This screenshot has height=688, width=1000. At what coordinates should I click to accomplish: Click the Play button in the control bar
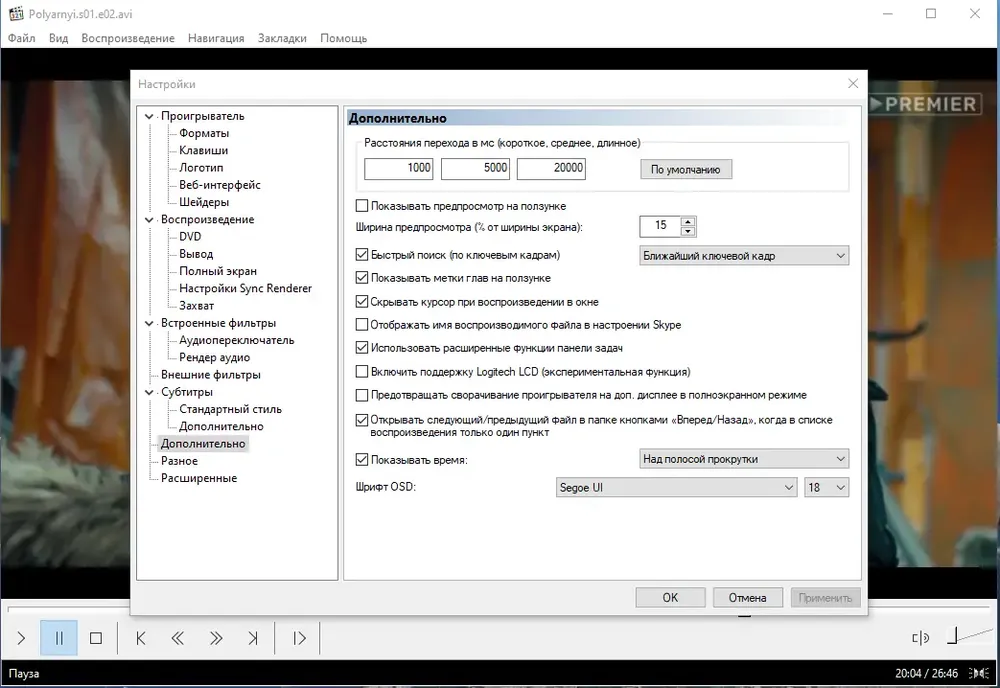click(21, 638)
